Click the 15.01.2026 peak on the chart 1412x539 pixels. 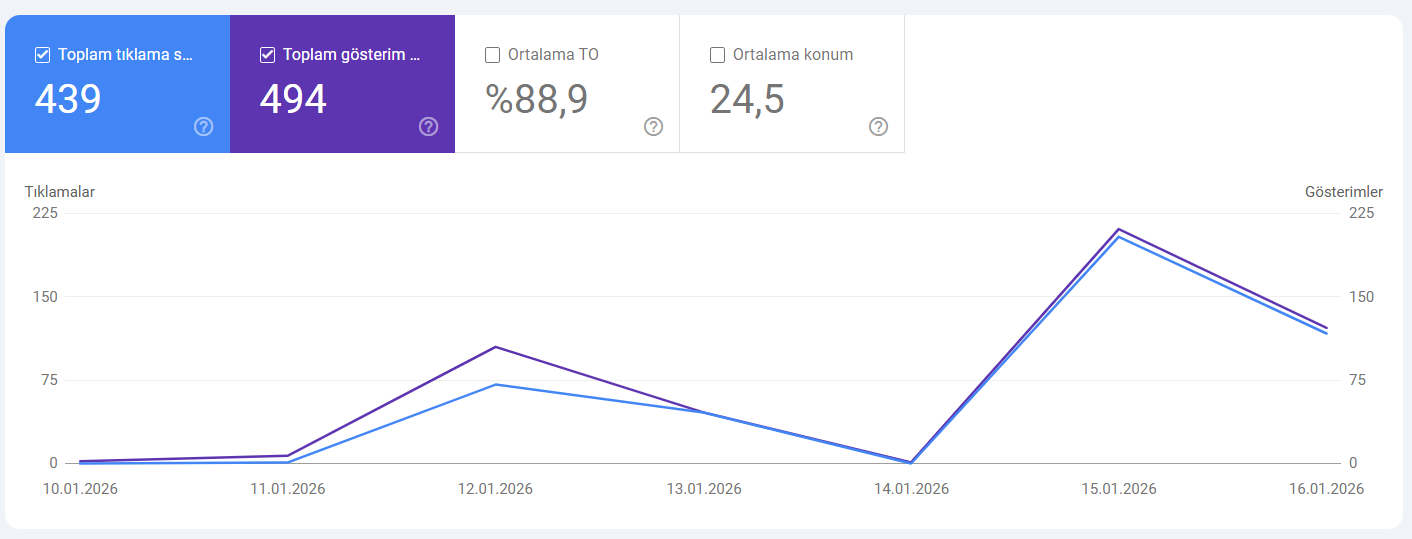(x=1119, y=232)
